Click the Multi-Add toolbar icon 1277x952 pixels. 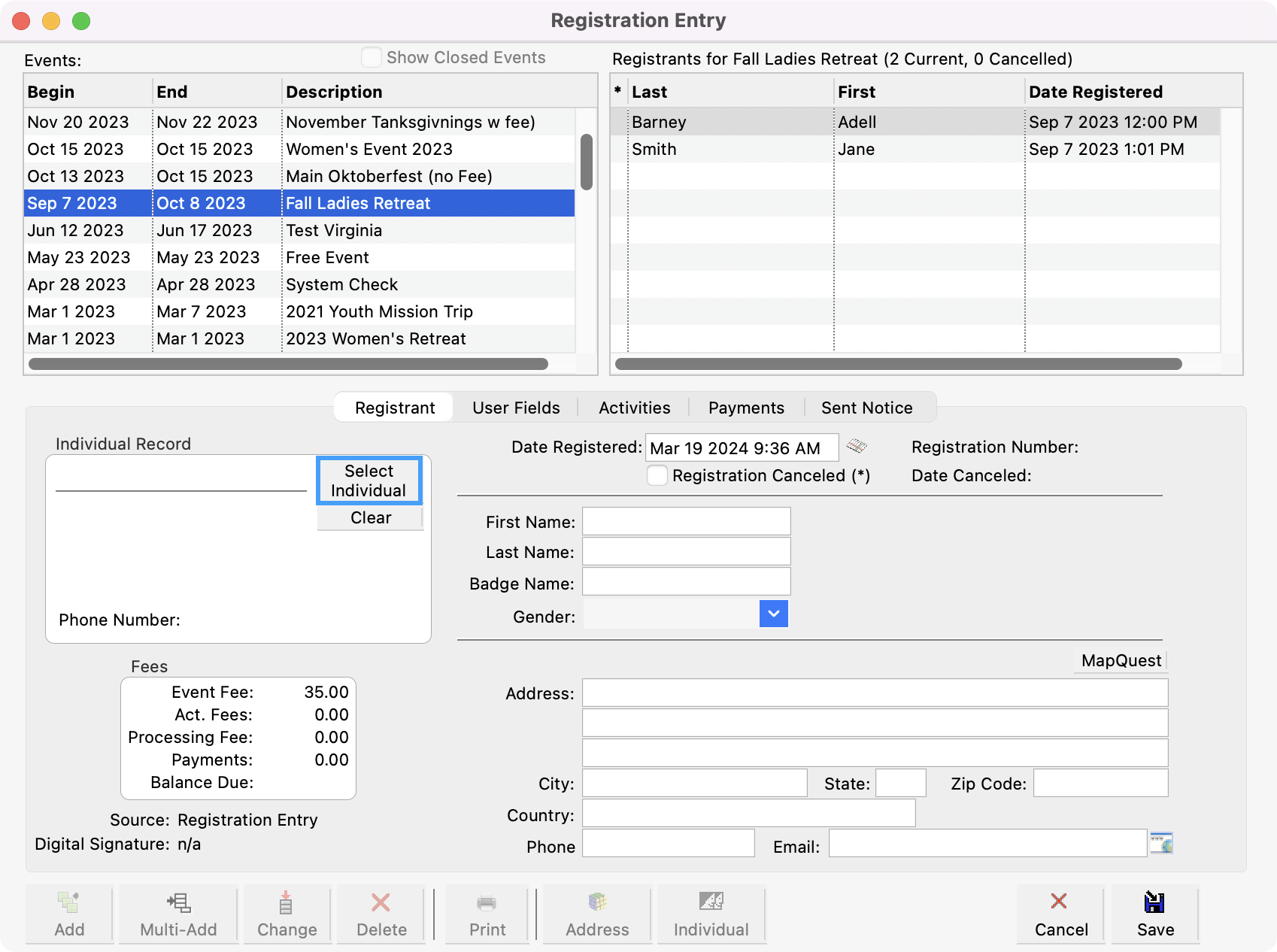[178, 902]
